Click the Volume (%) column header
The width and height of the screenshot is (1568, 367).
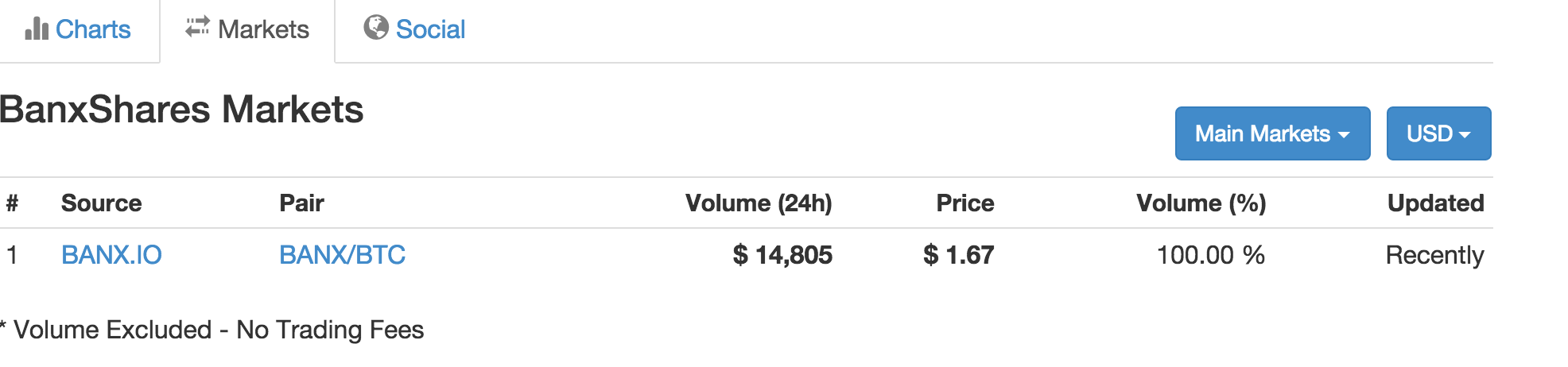(x=1201, y=203)
